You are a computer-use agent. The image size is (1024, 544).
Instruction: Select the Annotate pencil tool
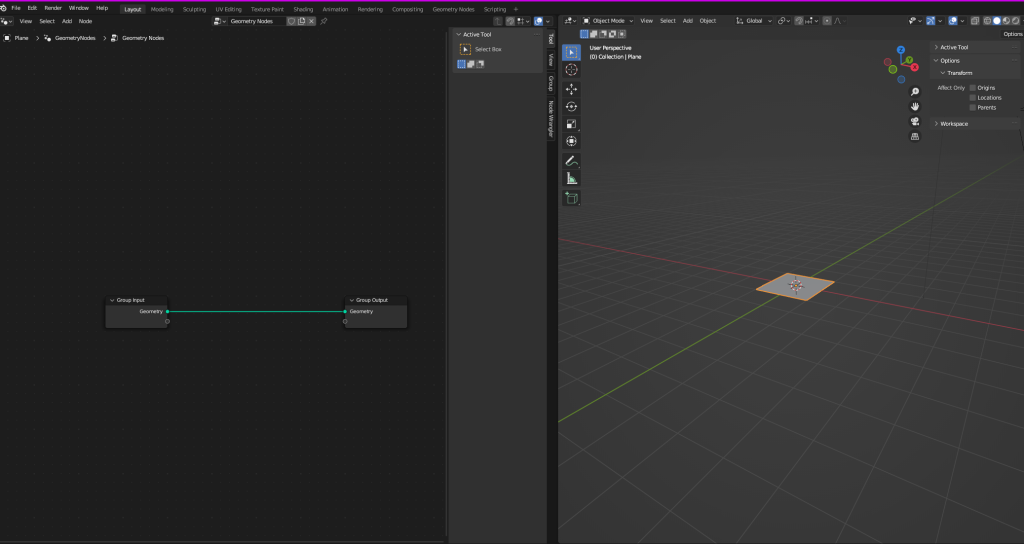pyautogui.click(x=571, y=160)
